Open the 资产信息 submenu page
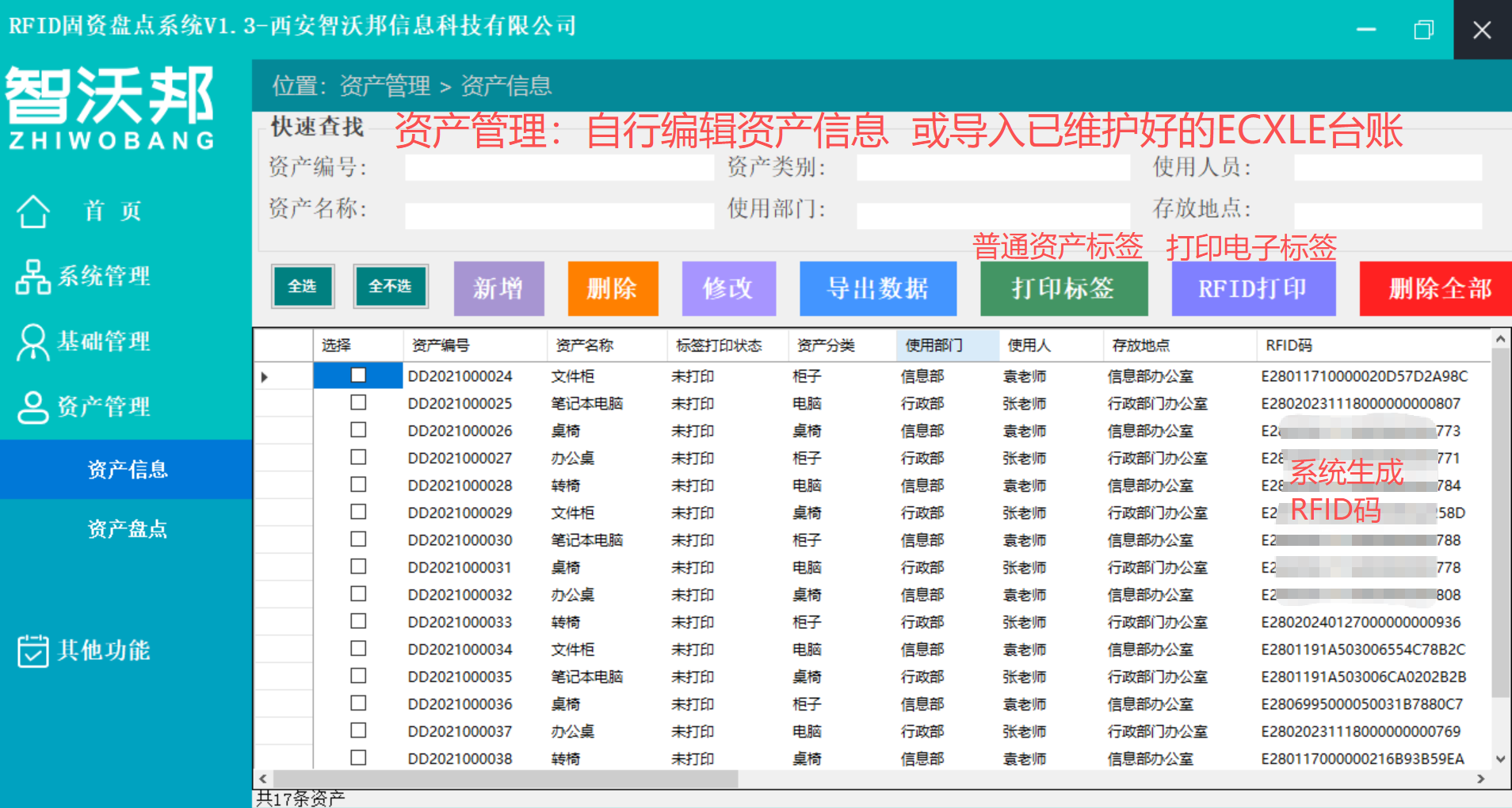This screenshot has width=1512, height=808. coord(127,470)
